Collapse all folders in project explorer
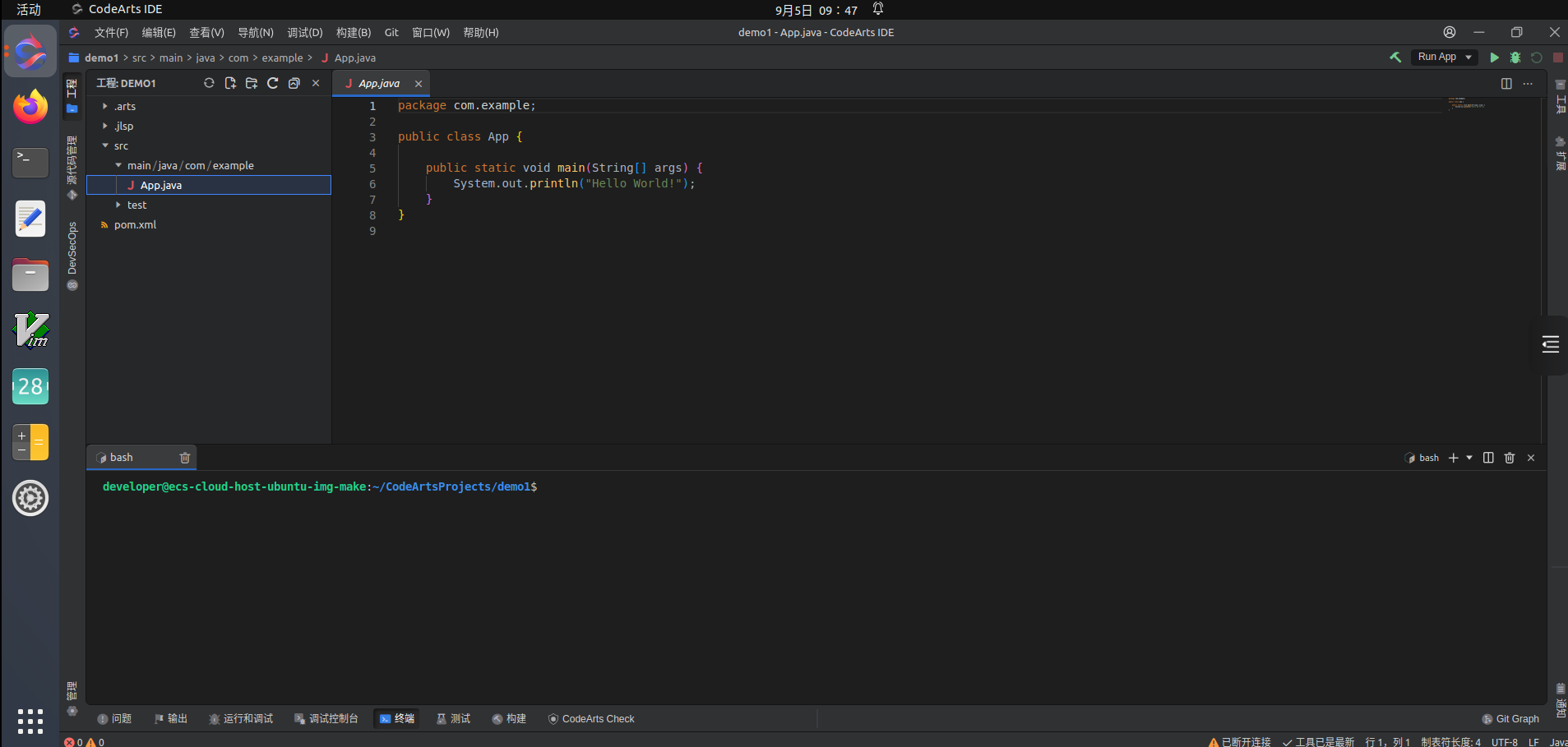 (294, 83)
